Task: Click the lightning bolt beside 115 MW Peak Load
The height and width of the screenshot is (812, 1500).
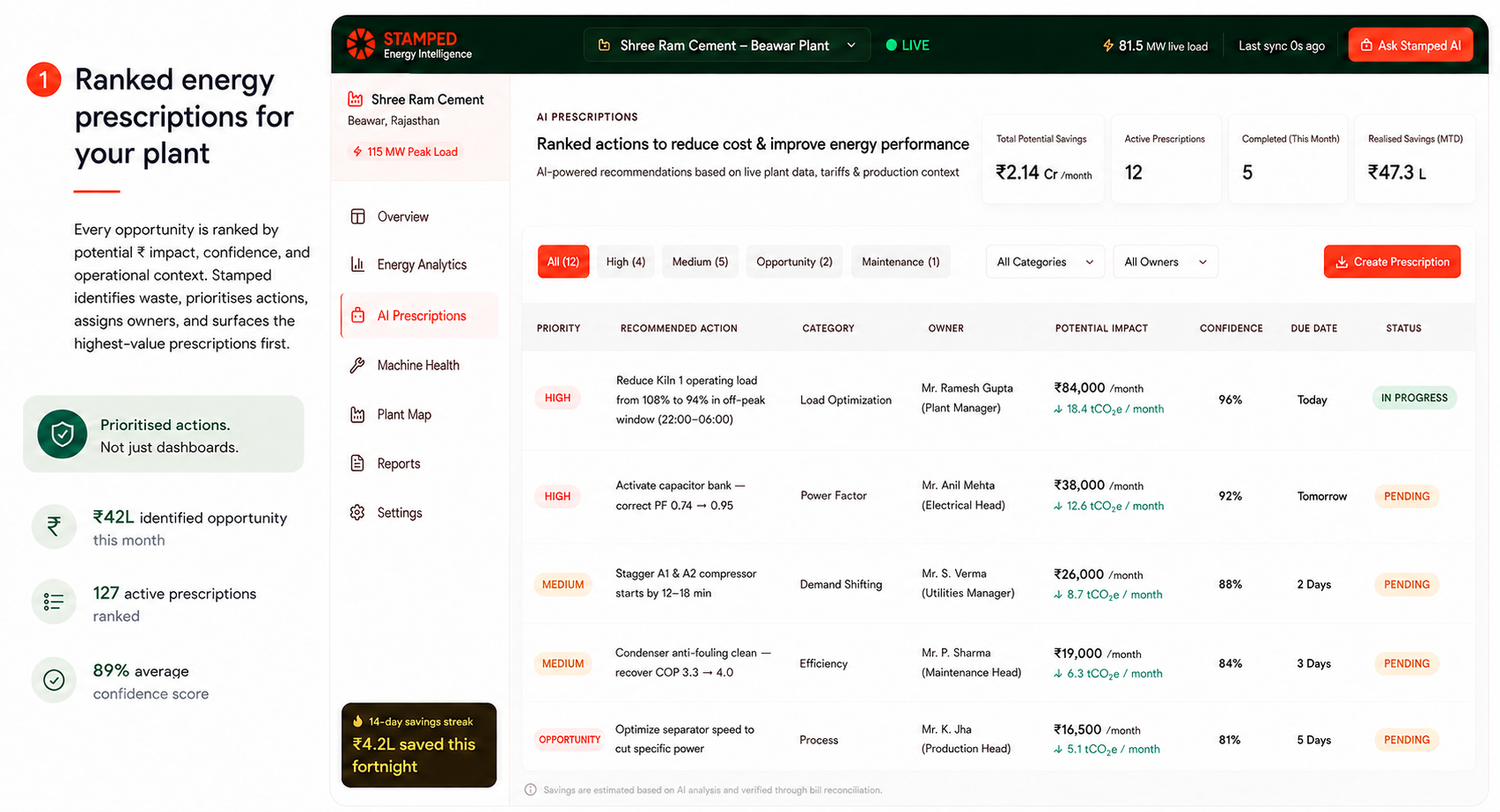Action: pos(357,151)
